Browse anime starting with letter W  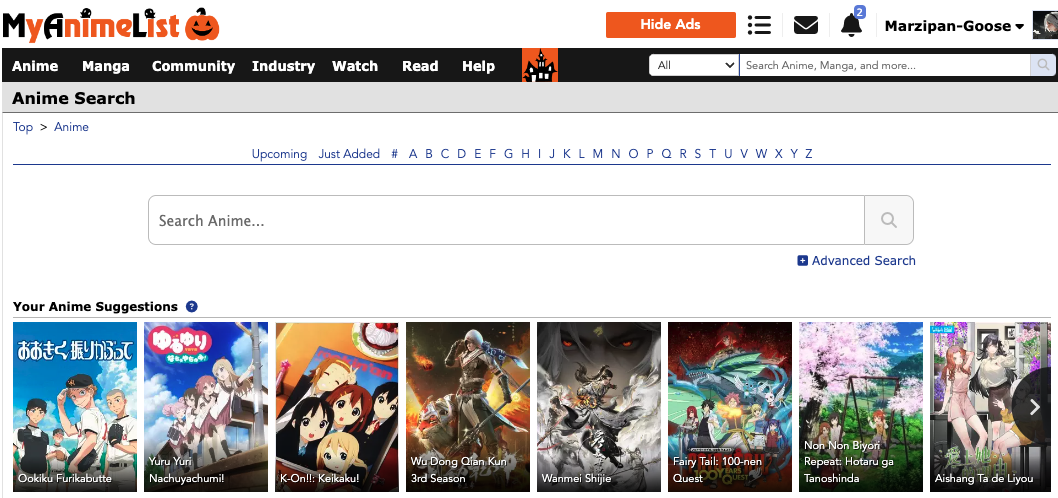(x=761, y=154)
